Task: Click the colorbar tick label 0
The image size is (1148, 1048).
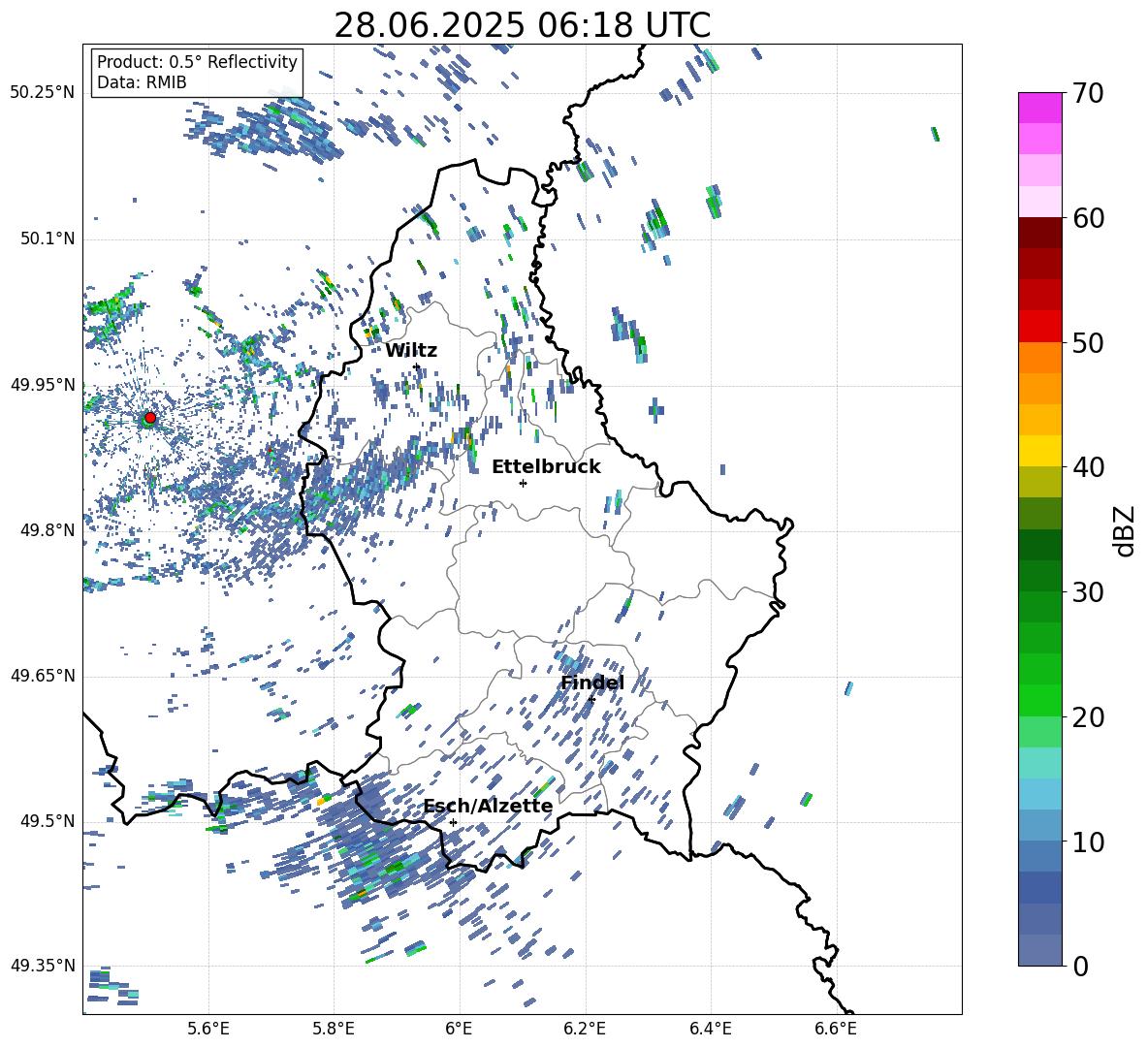Action: pos(1080,966)
